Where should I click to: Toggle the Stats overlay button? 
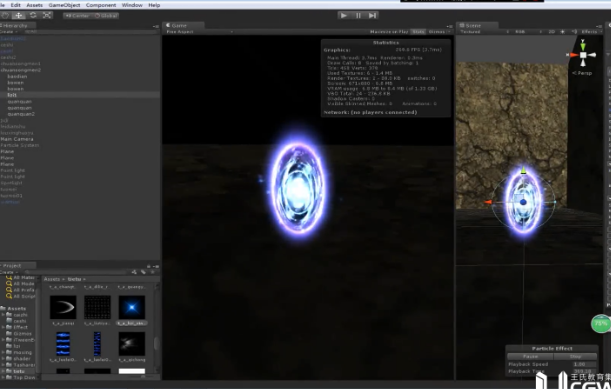[x=418, y=32]
